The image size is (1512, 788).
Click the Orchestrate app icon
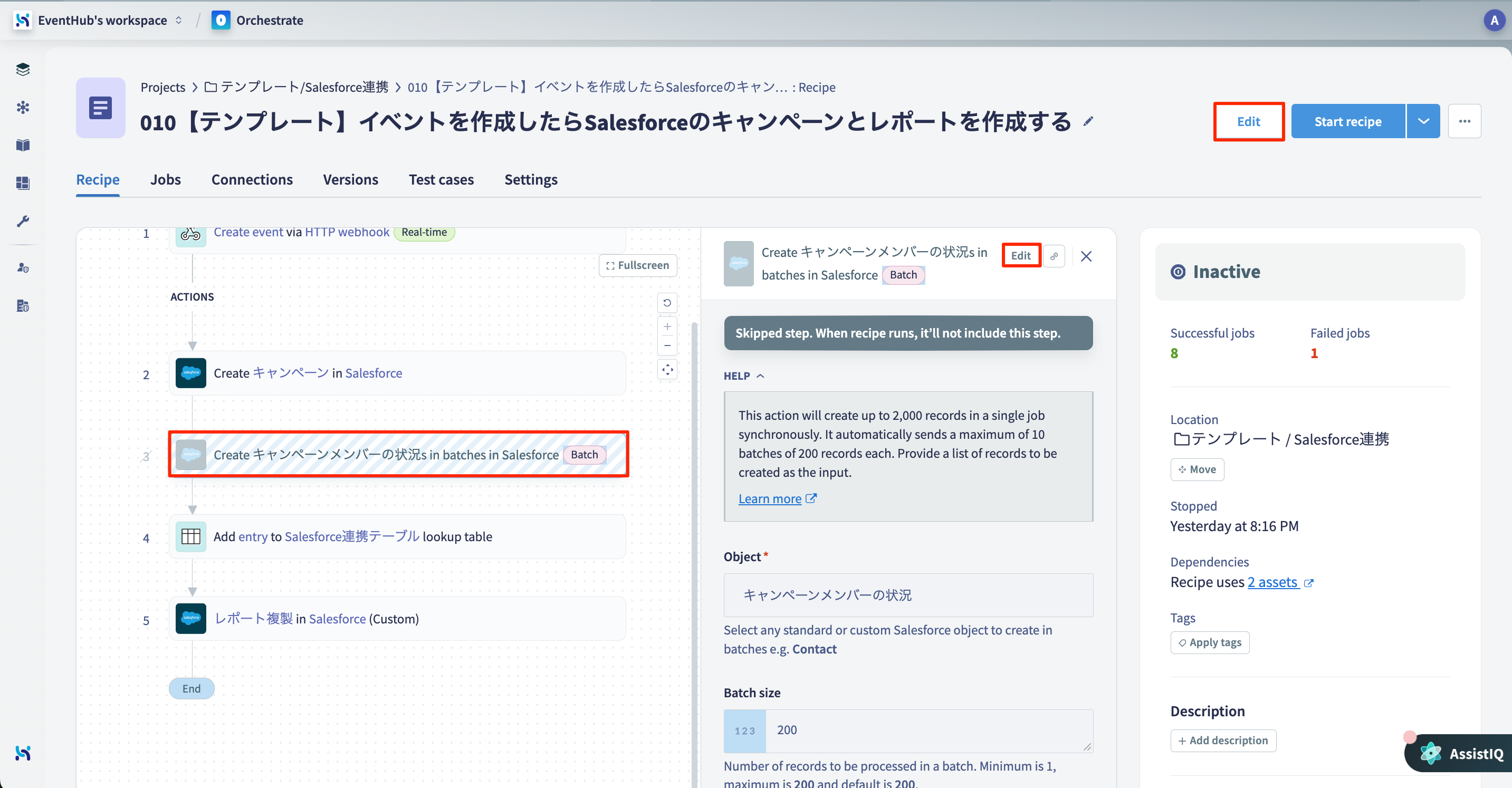click(x=221, y=20)
